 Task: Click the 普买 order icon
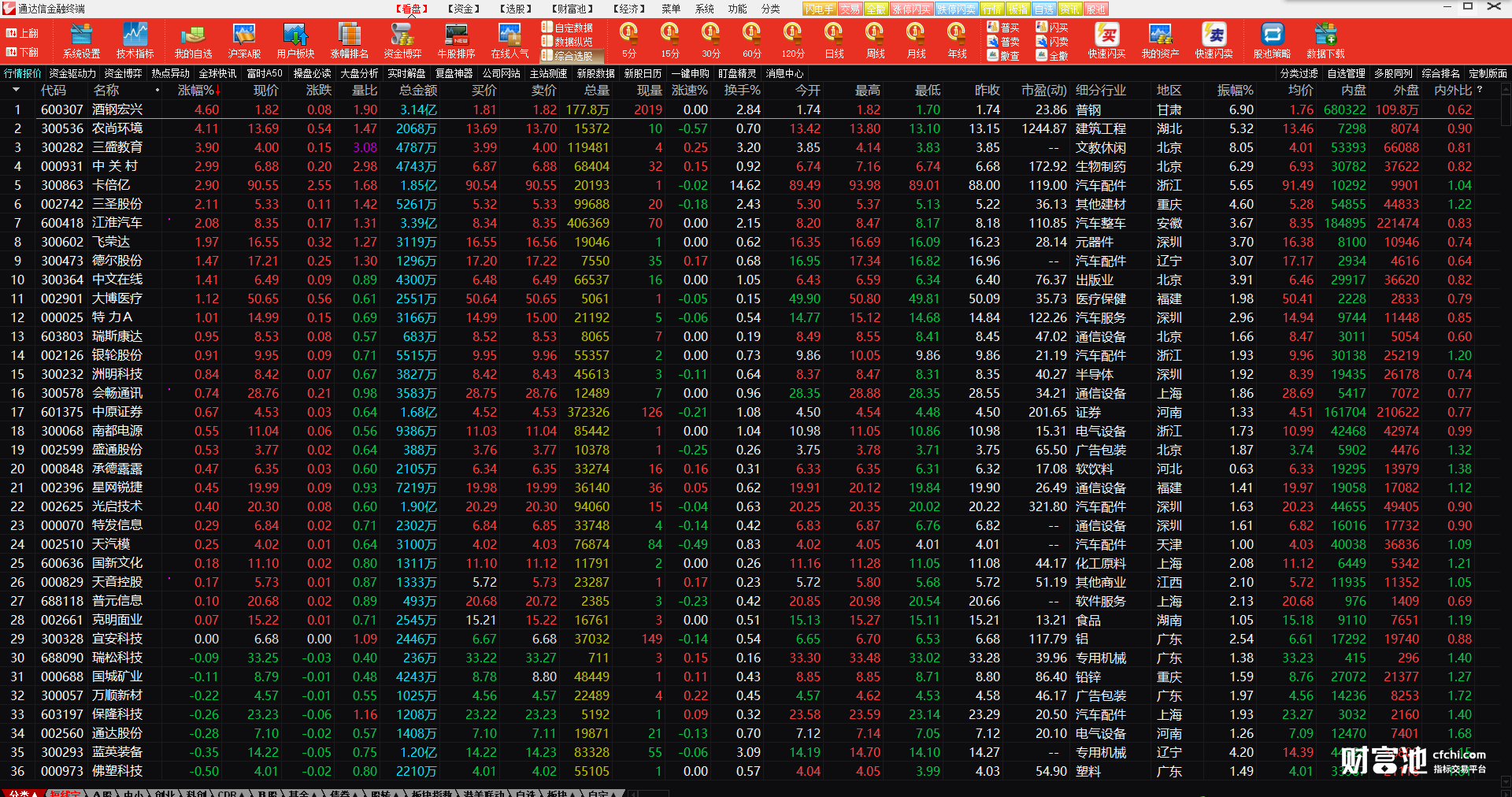click(1003, 28)
